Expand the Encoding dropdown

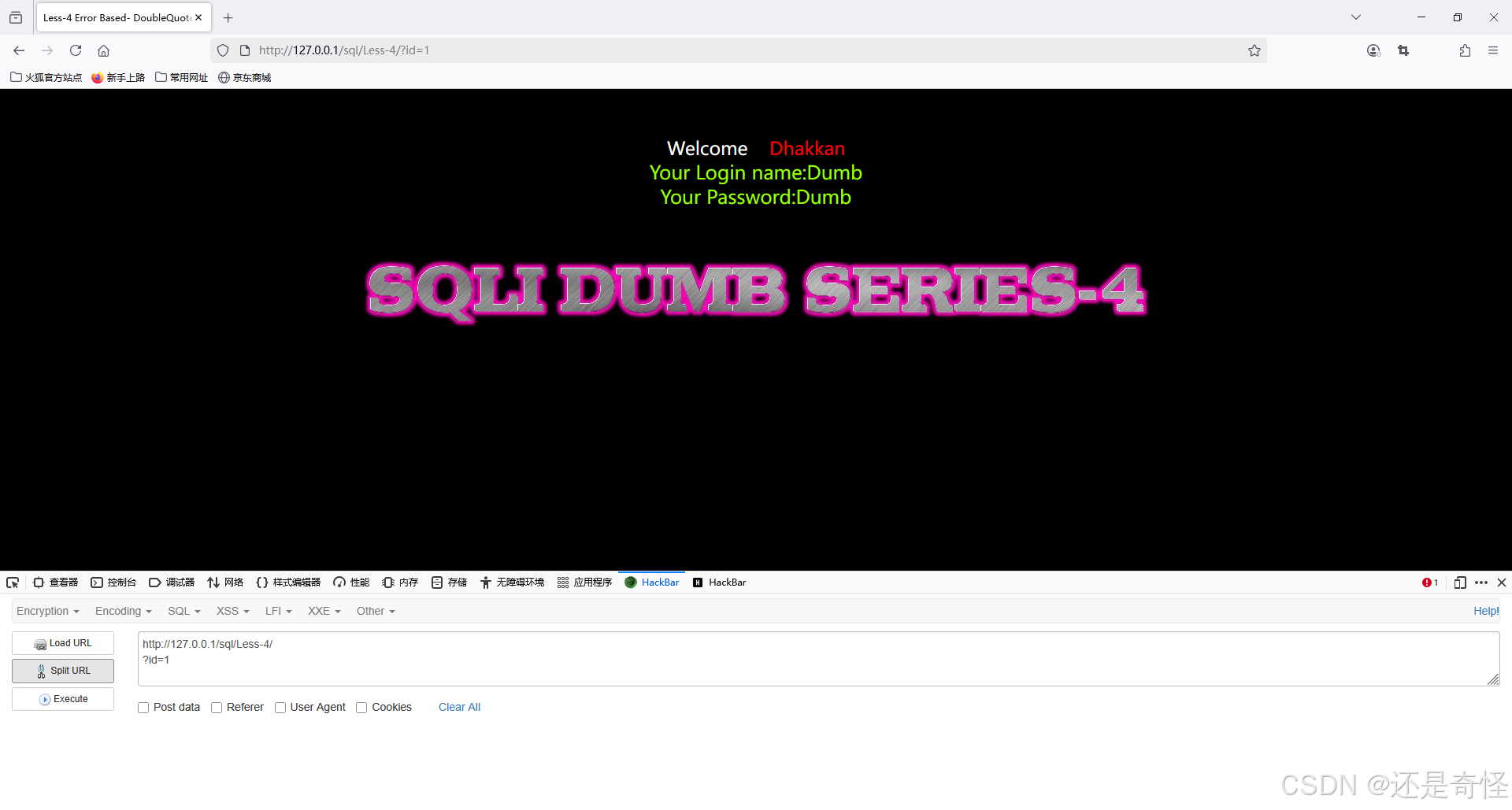(124, 611)
